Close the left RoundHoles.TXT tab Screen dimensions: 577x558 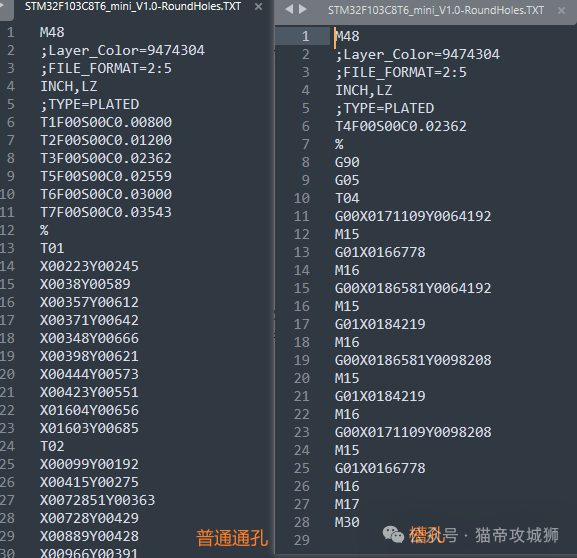tap(259, 7)
